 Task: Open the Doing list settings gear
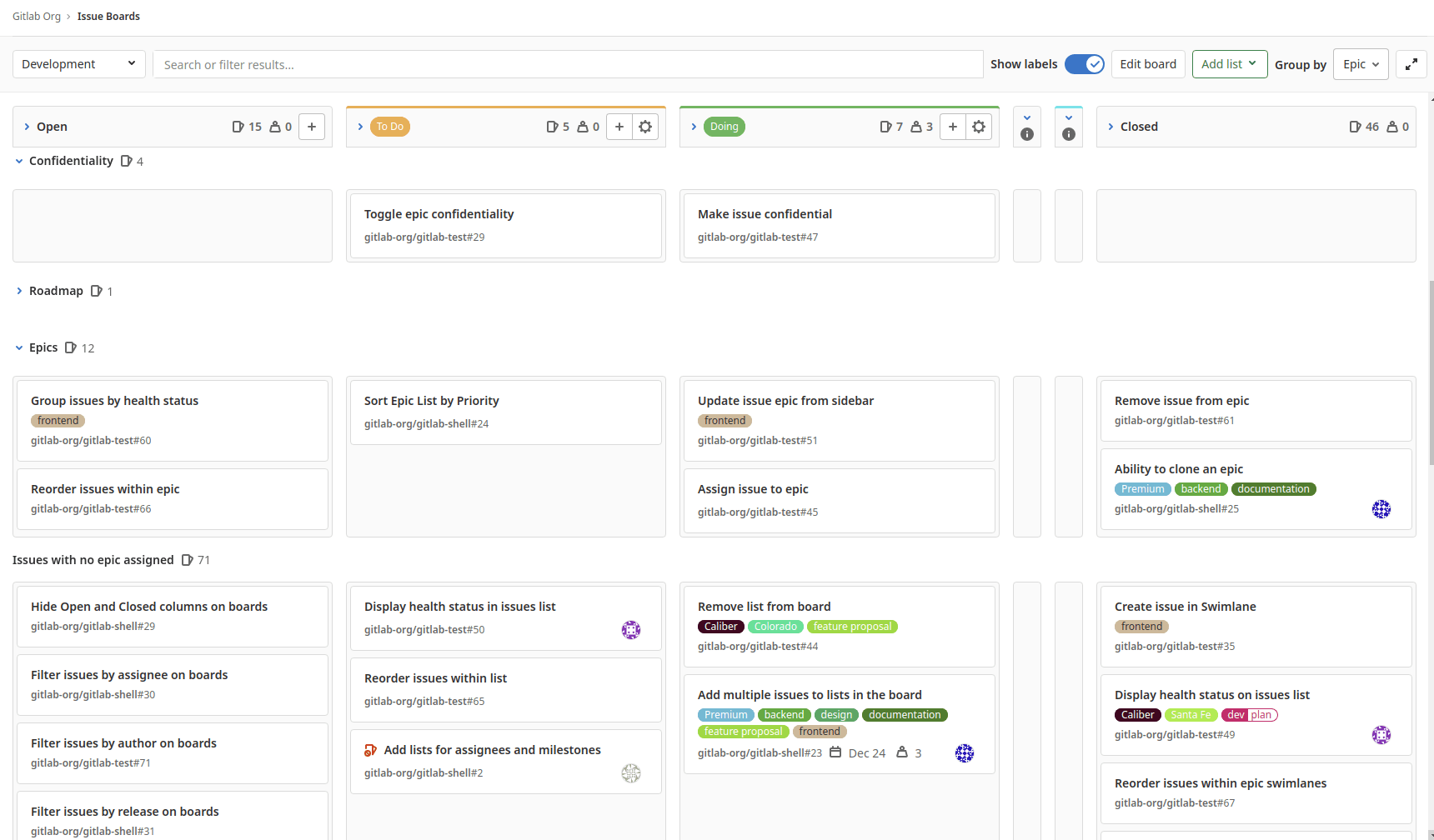(979, 127)
